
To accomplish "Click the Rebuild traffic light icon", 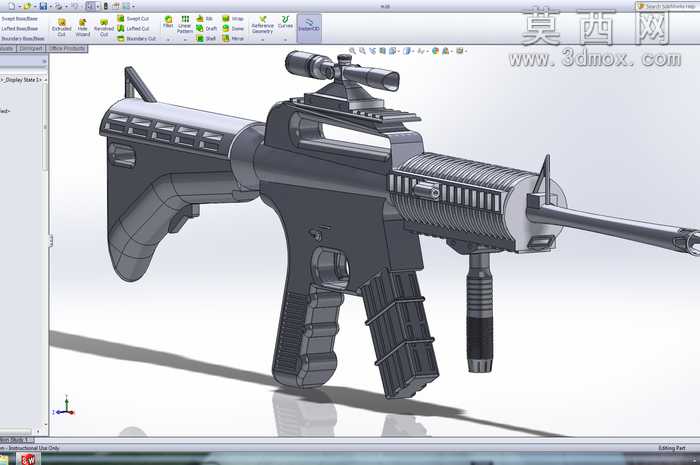I will pyautogui.click(x=106, y=6).
